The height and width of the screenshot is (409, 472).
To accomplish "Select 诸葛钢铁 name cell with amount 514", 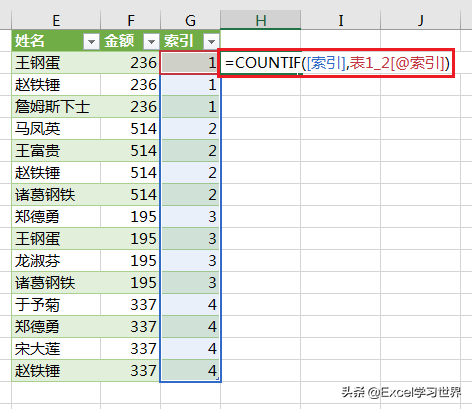I will coord(56,195).
